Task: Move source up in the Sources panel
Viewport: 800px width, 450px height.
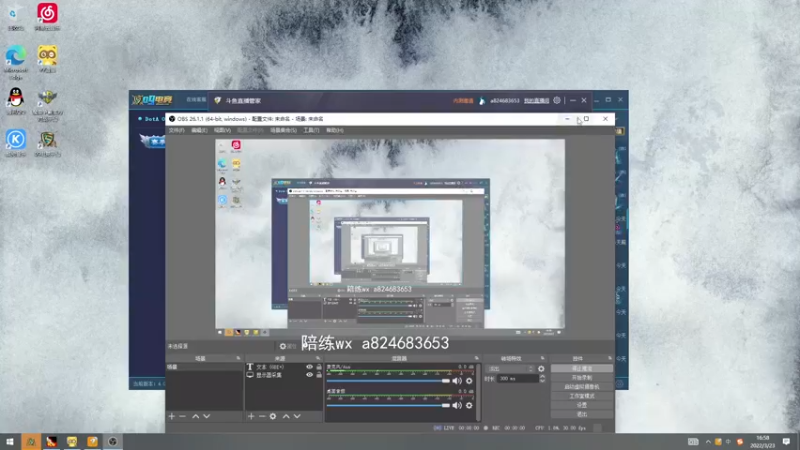Action: point(286,416)
